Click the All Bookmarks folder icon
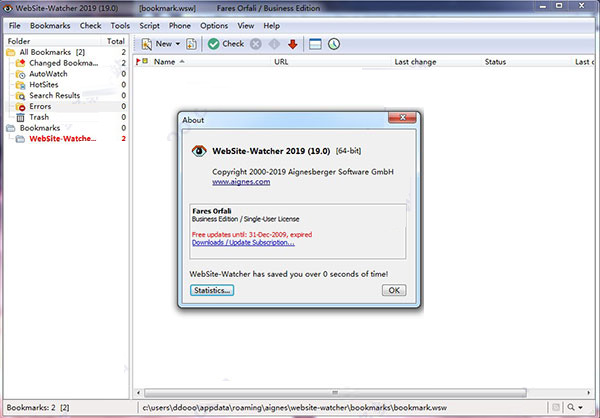The height and width of the screenshot is (418, 600). tap(11, 52)
